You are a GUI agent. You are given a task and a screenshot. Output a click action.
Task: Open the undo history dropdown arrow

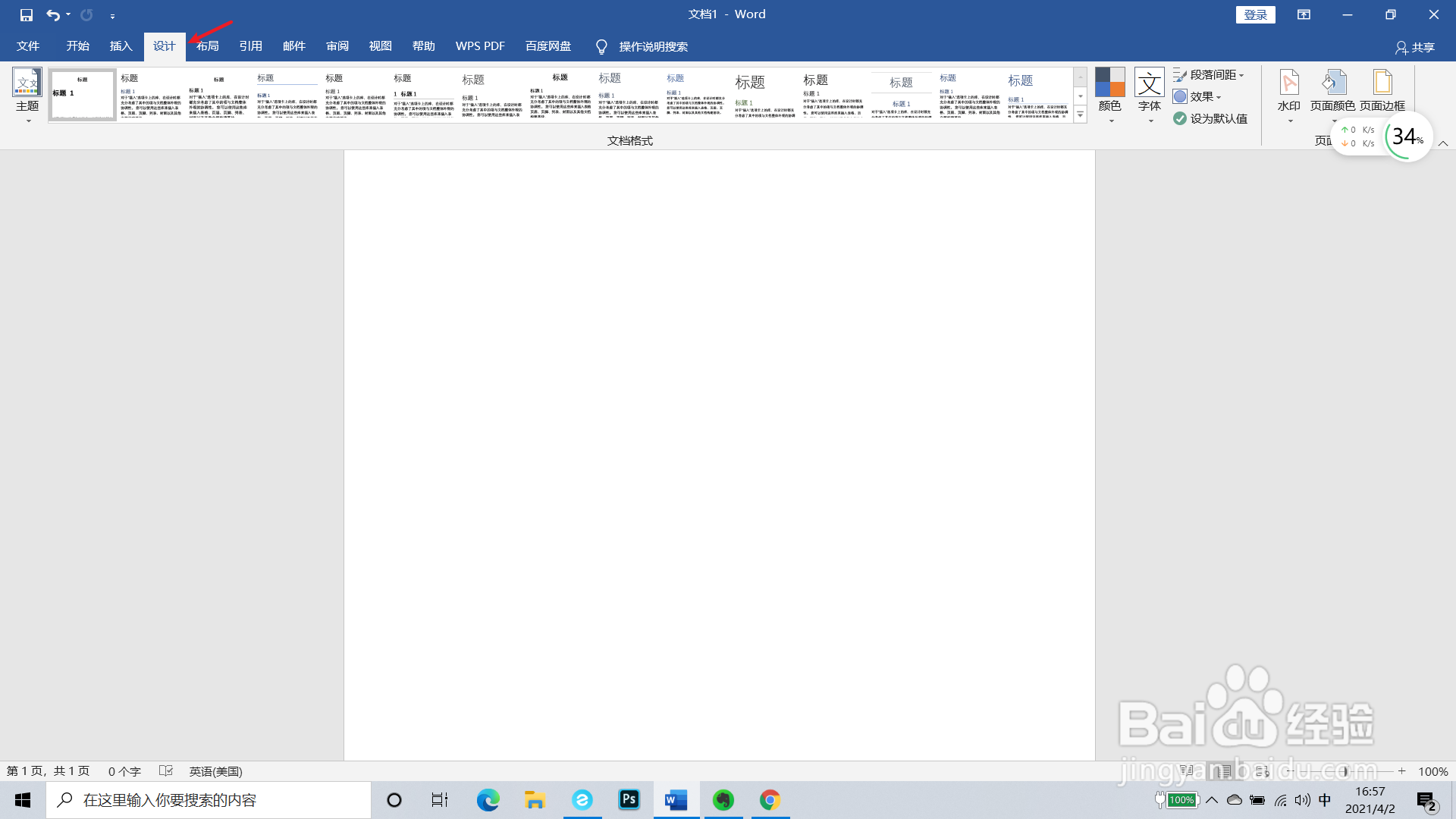pos(68,14)
